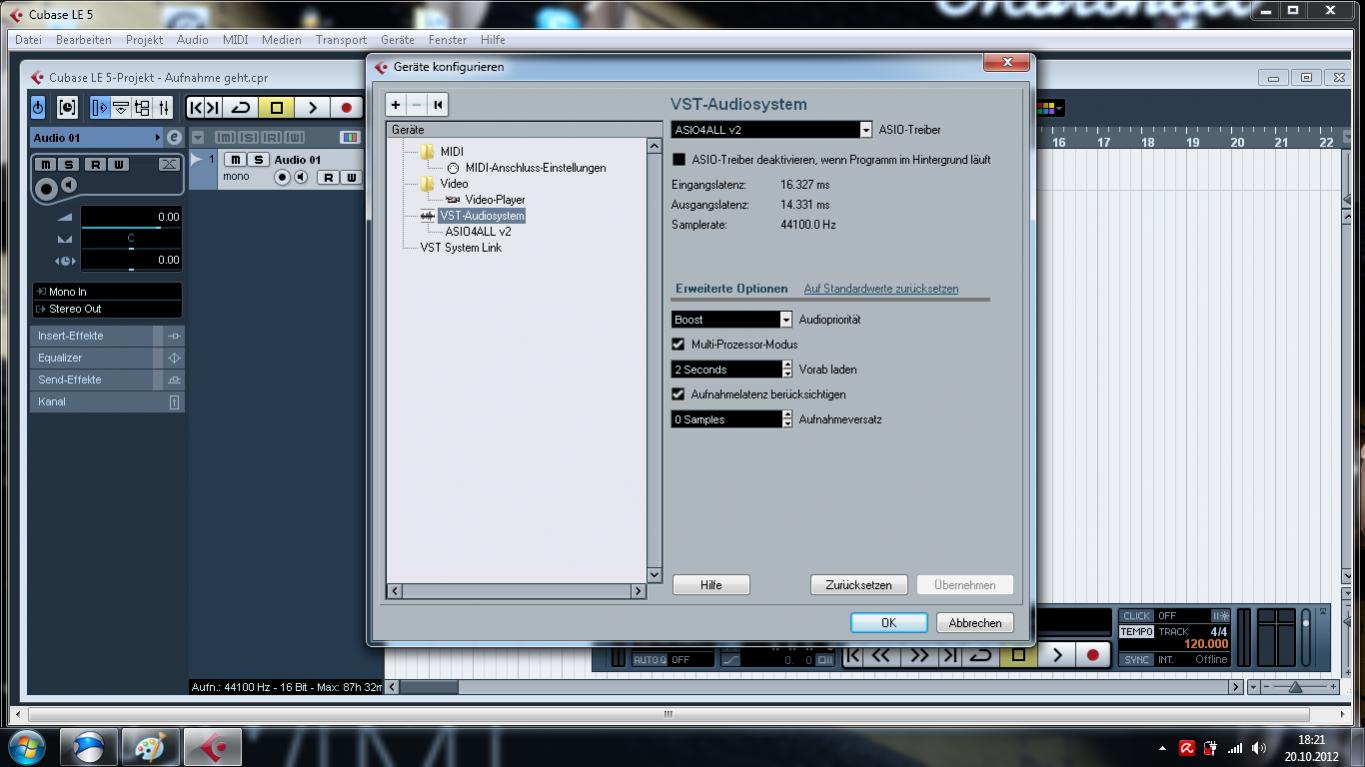Click the automation mode icon in toolbar
Screen dimensions: 1365x767
[x=67, y=107]
